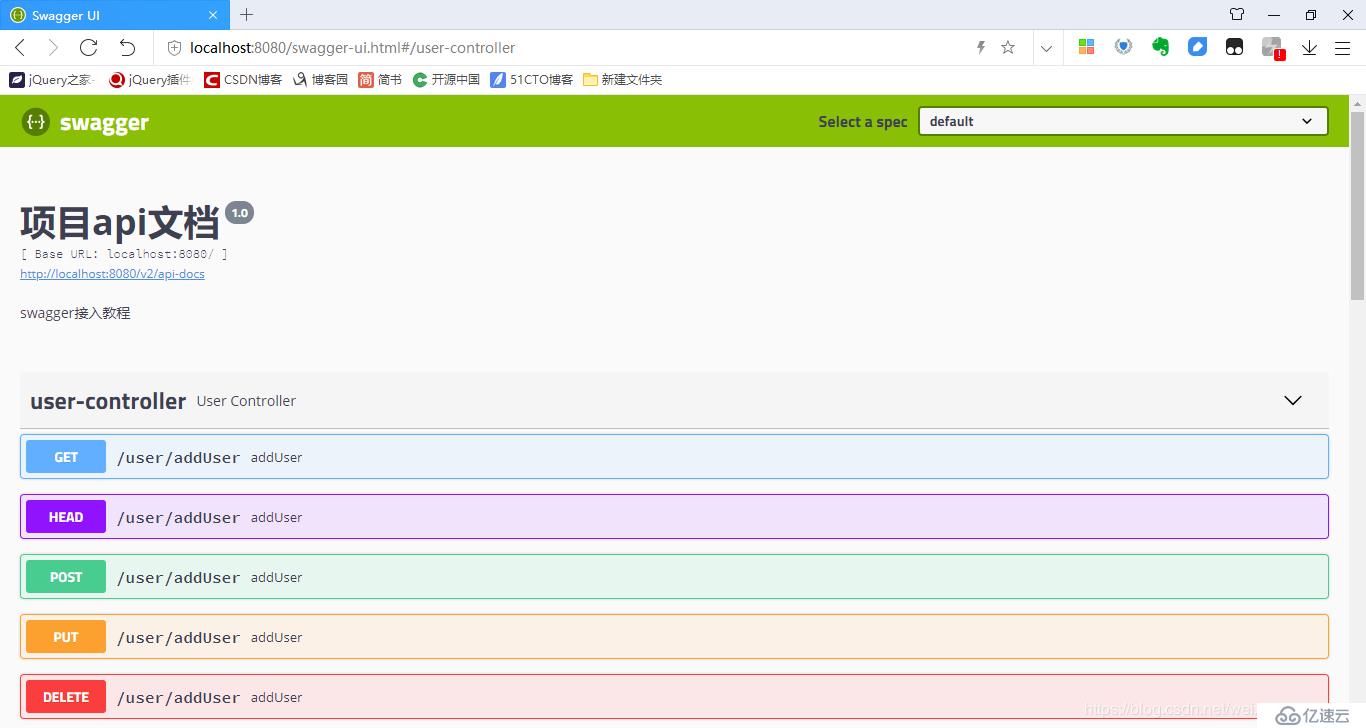This screenshot has height=728, width=1366.
Task: Close the Swagger UI tab
Action: coord(214,15)
